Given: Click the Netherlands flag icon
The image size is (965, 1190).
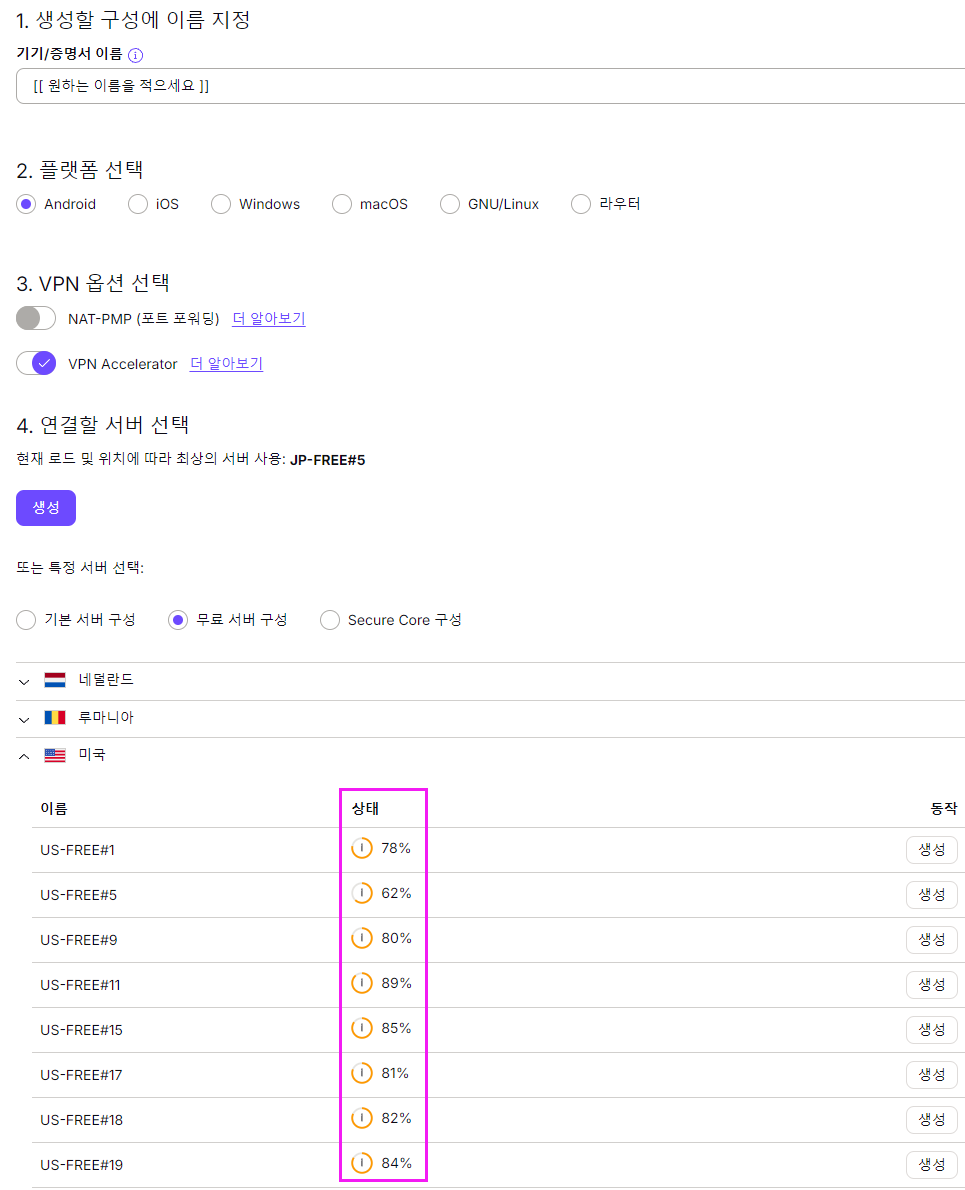Looking at the screenshot, I should [x=55, y=680].
